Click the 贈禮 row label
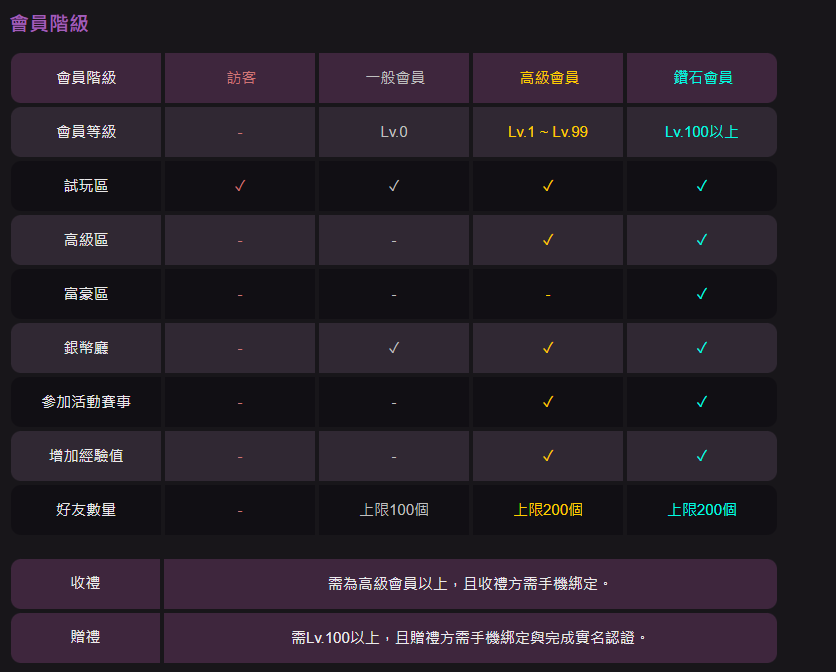Viewport: 836px width, 672px height. point(86,637)
